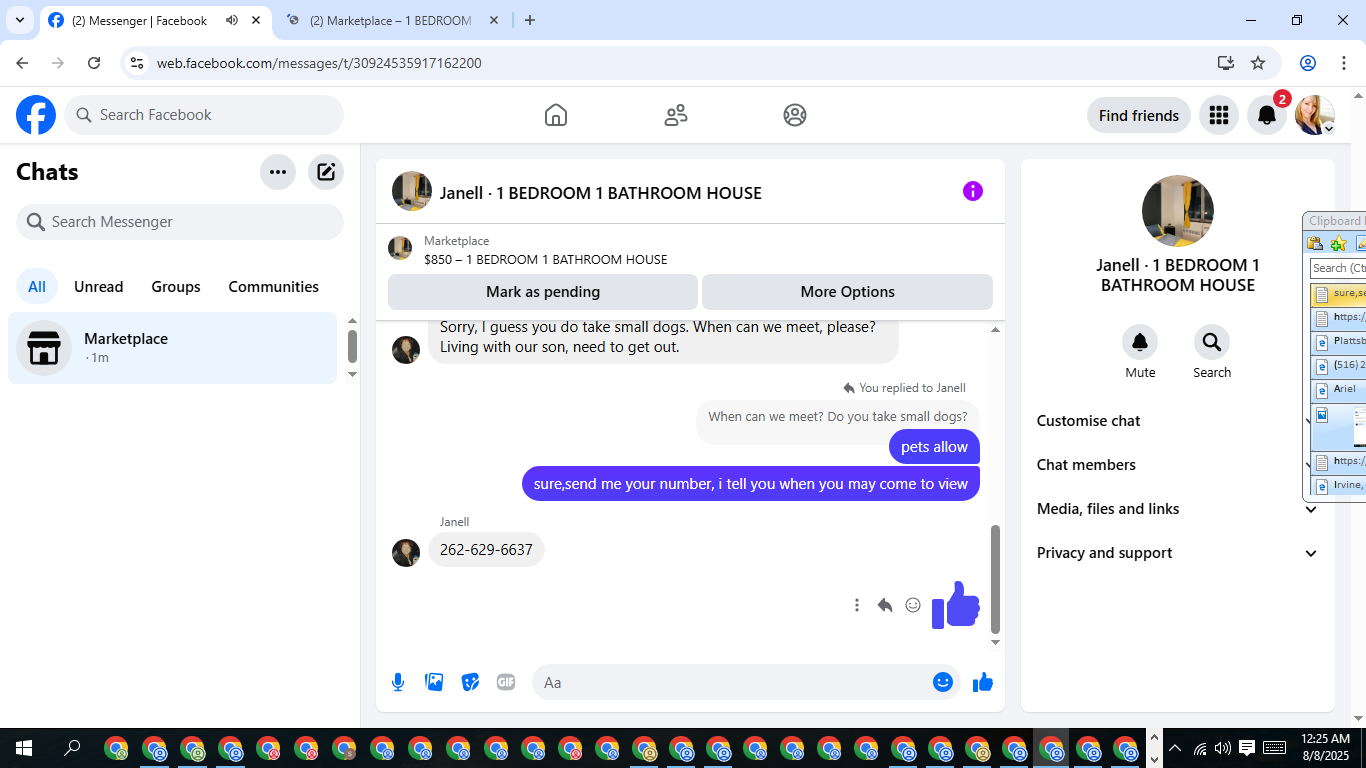1366x768 pixels.
Task: Open Chrome tab search dropdown
Action: [19, 20]
